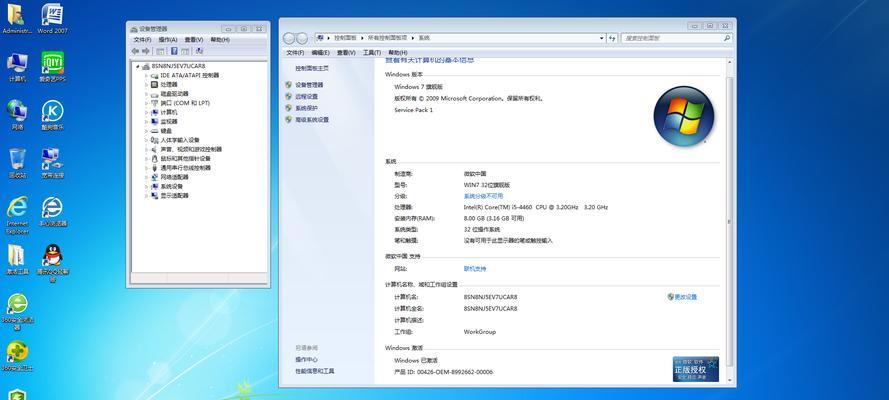889x400 pixels.
Task: Expand the 端口 (COM 和 LPT) node
Action: coord(146,103)
